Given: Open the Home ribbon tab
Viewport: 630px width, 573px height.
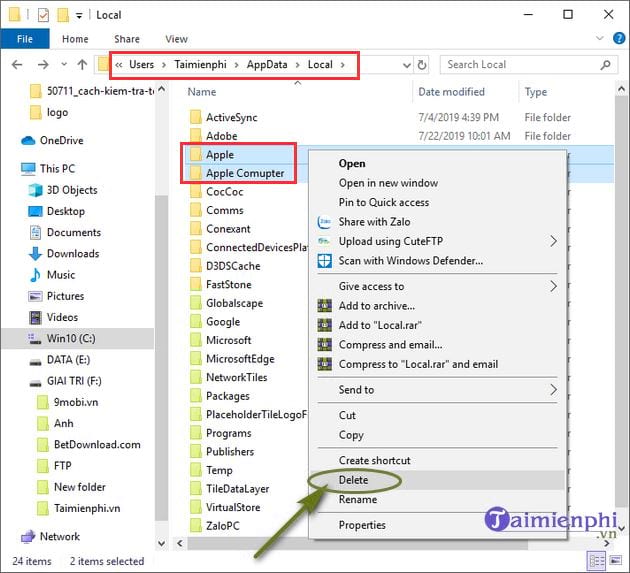Looking at the screenshot, I should pos(75,39).
